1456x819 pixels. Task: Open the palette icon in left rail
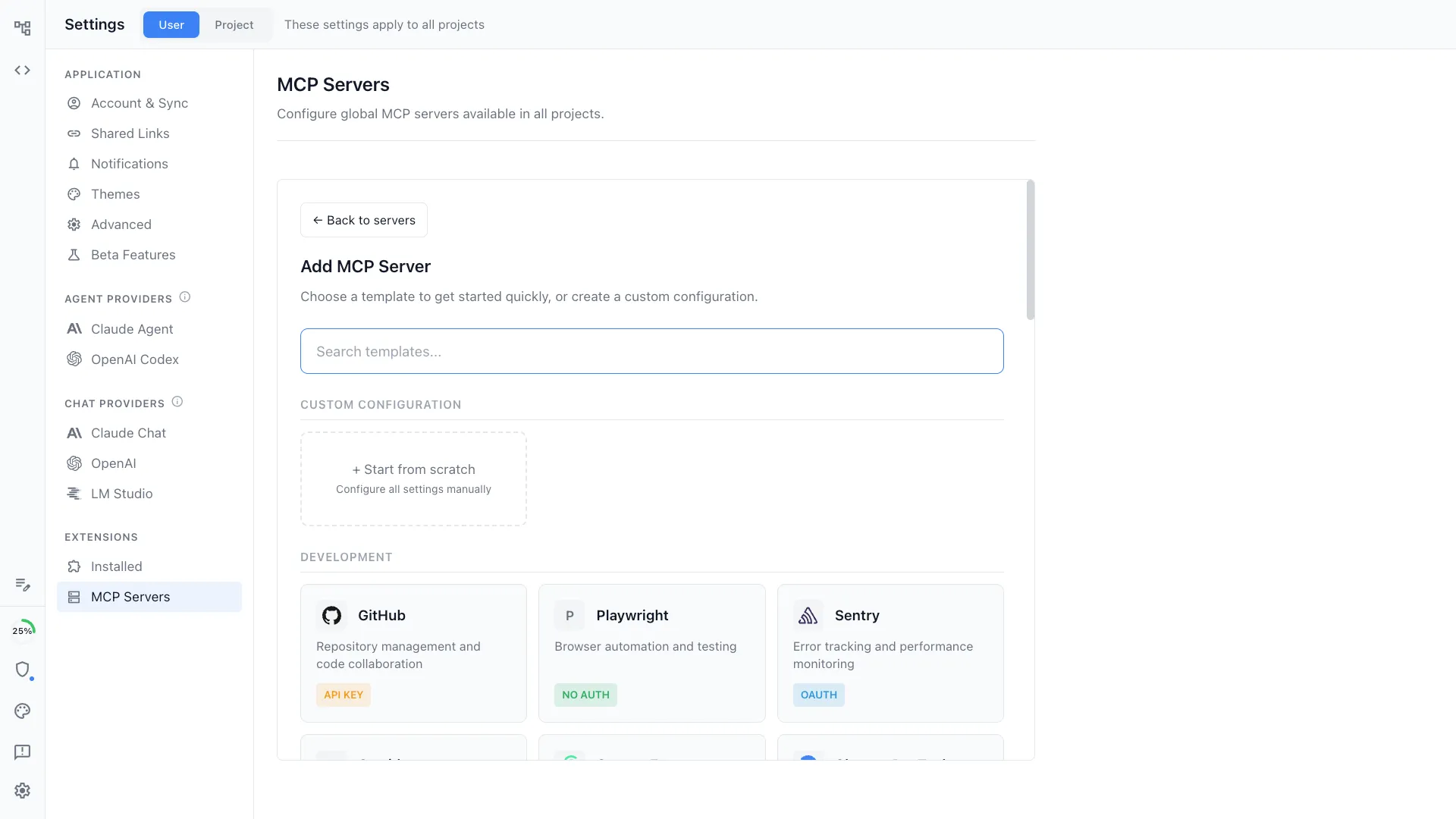click(x=23, y=711)
